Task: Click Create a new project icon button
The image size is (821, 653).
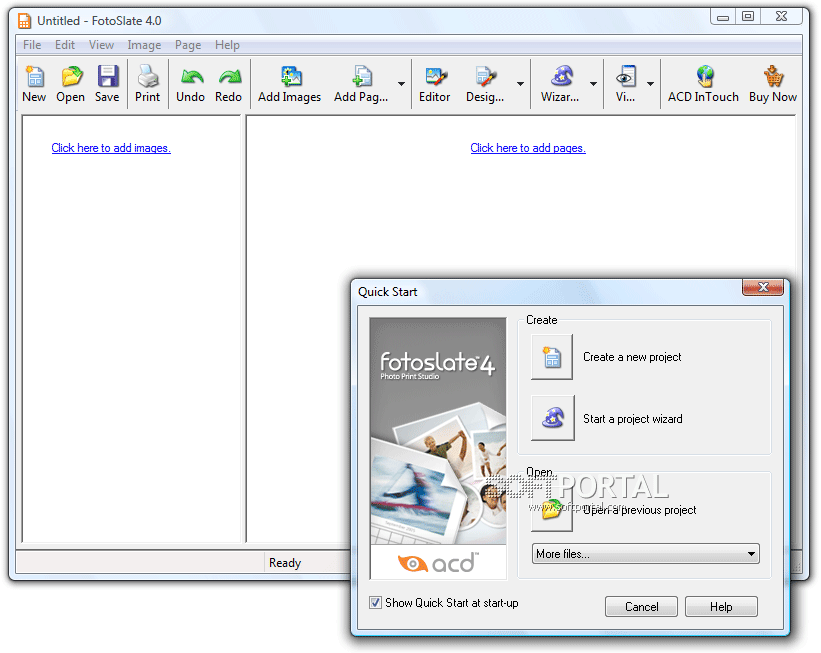Action: click(552, 357)
